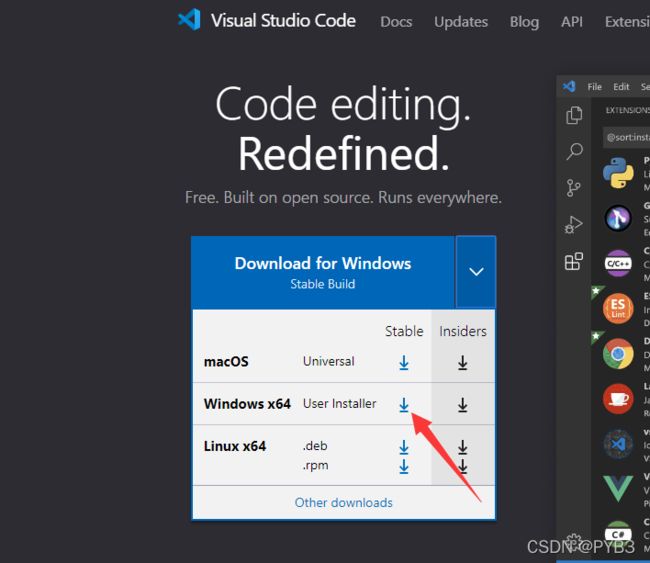Image resolution: width=650 pixels, height=563 pixels.
Task: Click the @sort:installs extensions search field
Action: click(626, 137)
